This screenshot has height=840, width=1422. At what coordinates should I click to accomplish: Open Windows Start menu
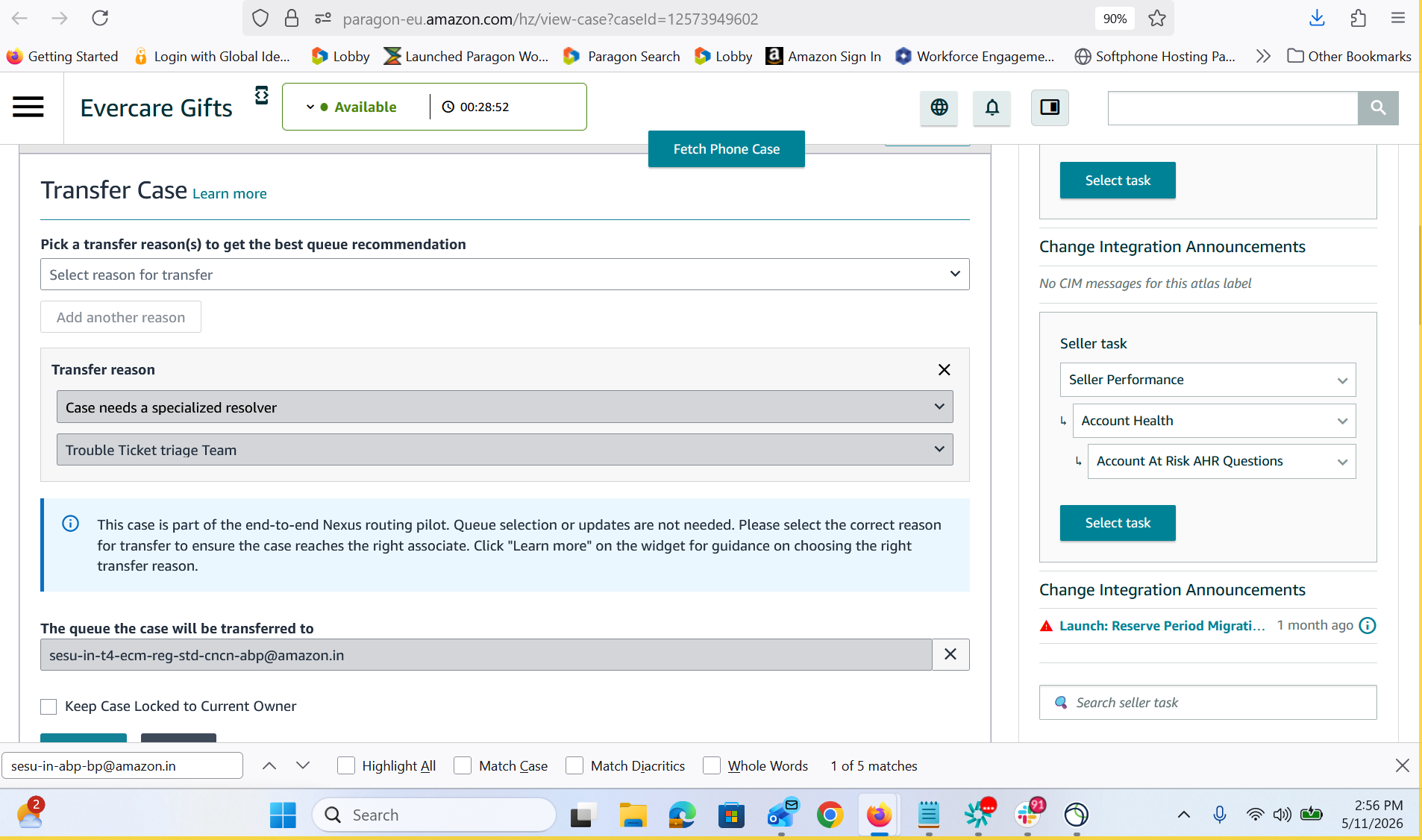pos(283,815)
